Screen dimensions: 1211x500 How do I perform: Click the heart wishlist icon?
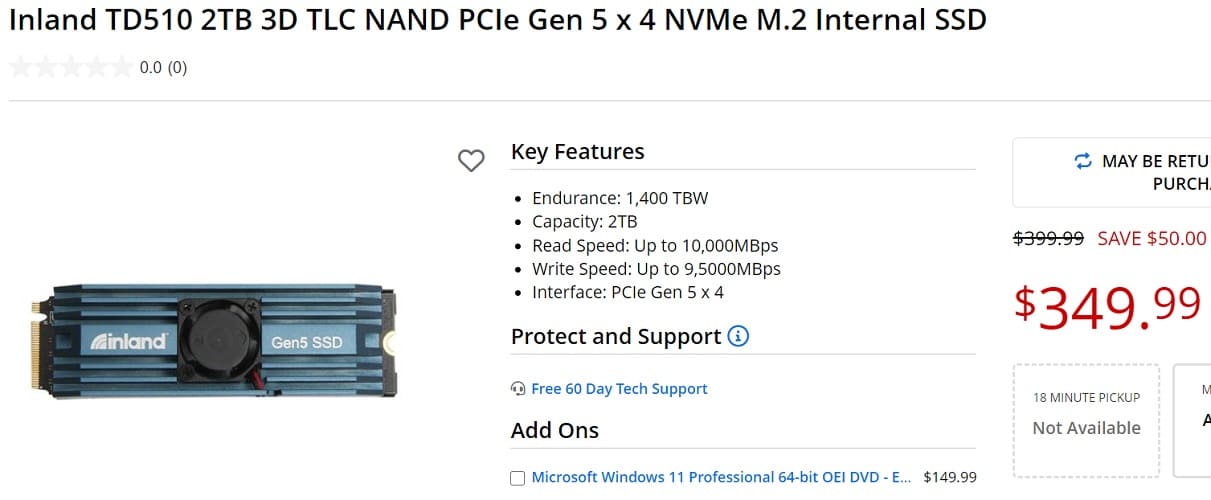[x=471, y=160]
